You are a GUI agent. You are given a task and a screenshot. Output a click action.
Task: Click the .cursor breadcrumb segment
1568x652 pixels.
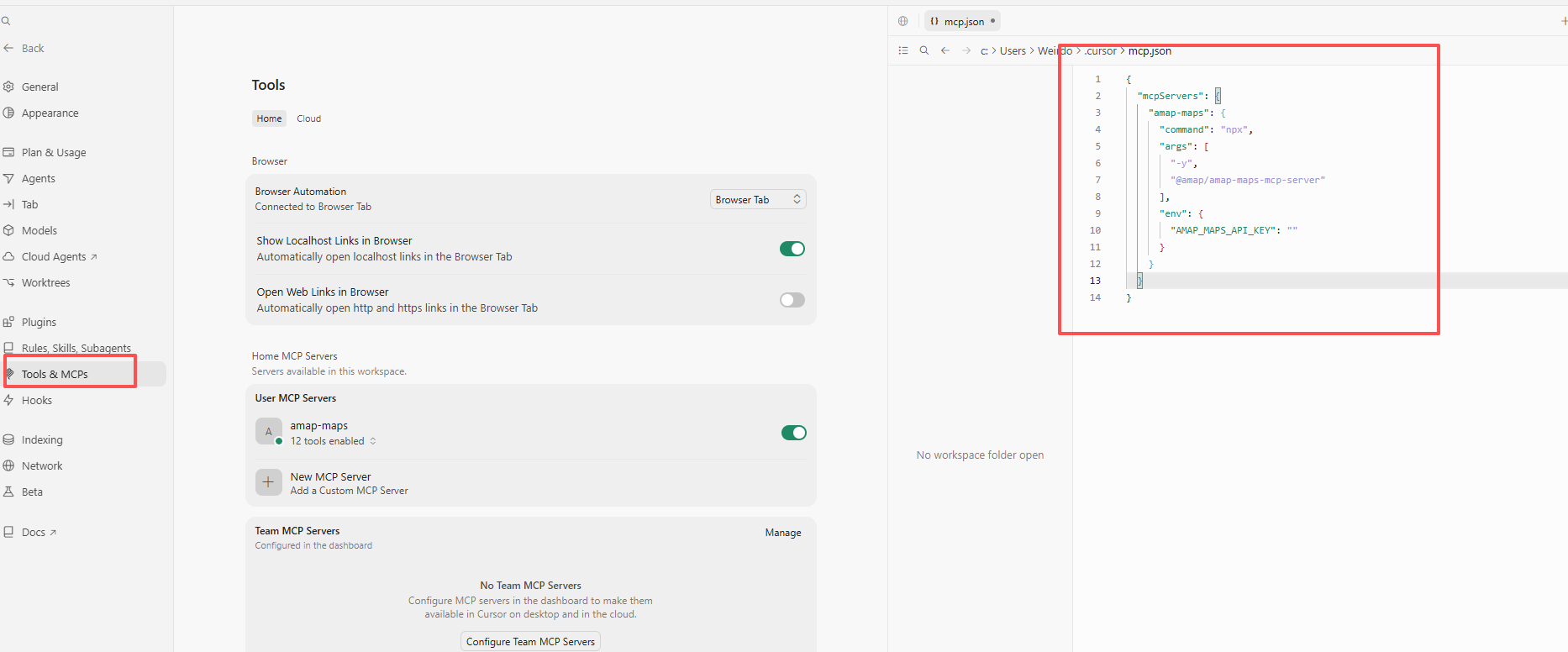pos(1100,51)
